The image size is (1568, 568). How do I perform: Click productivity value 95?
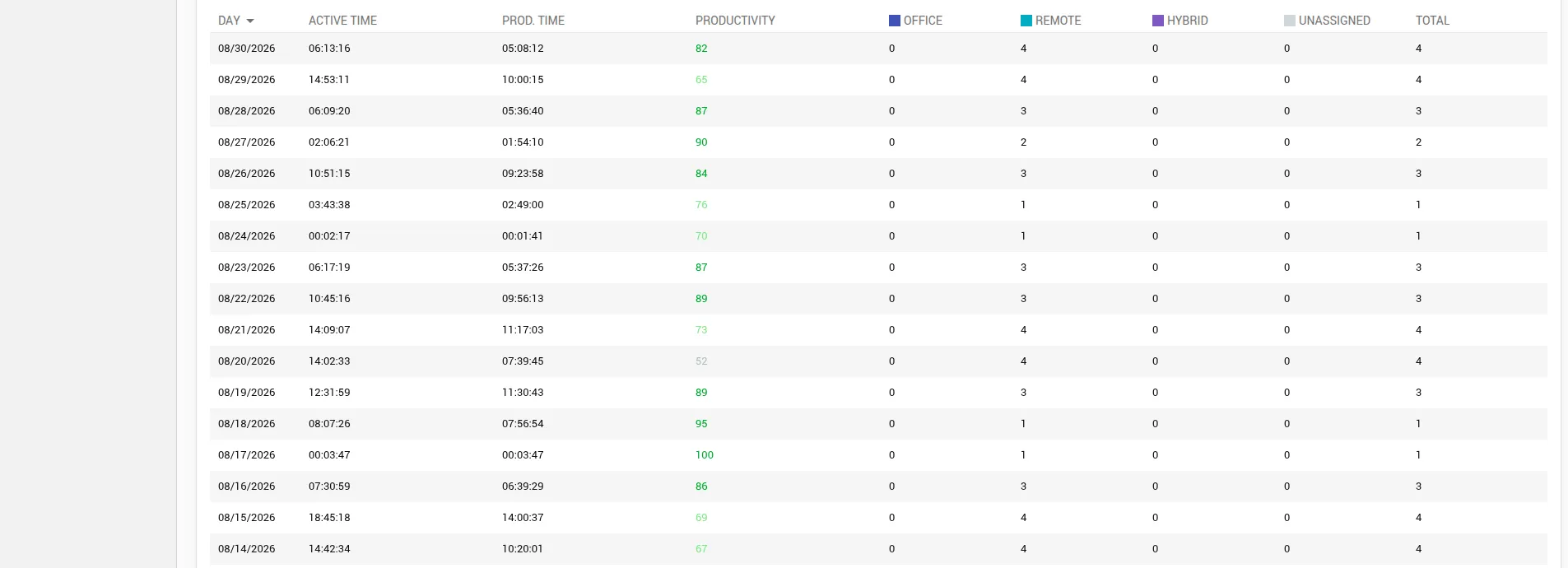(x=701, y=424)
